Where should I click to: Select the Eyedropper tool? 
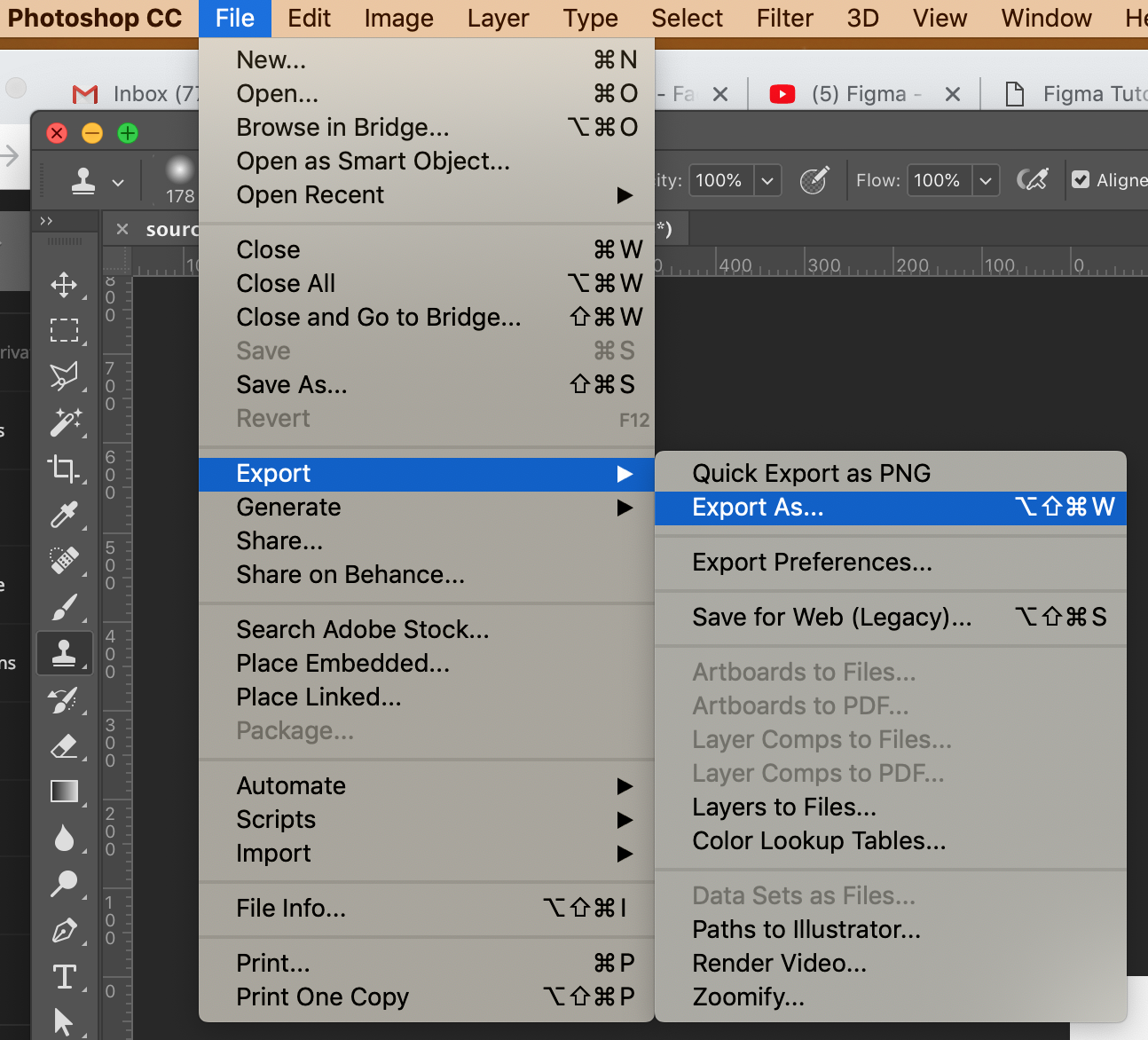pyautogui.click(x=64, y=515)
